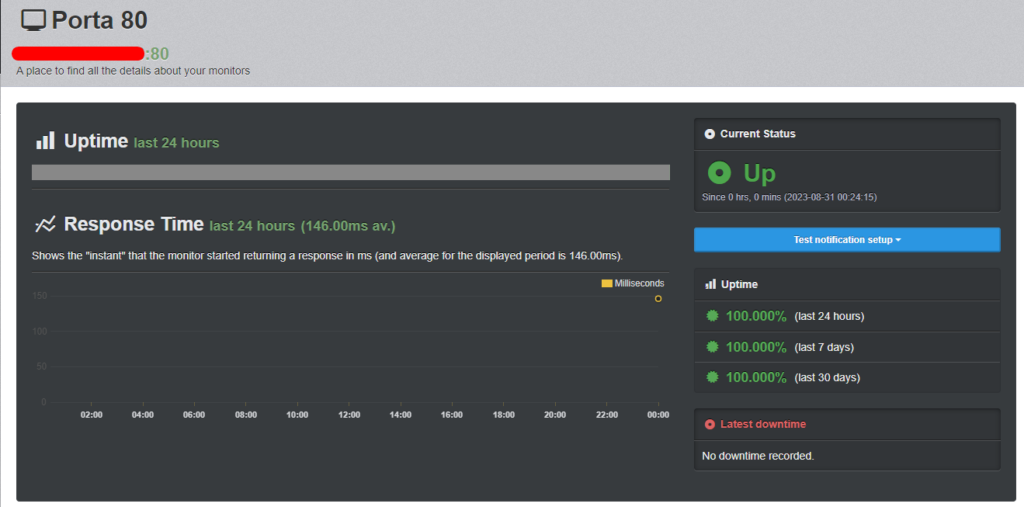
Task: Click the red Latest downtime icon
Action: point(710,425)
